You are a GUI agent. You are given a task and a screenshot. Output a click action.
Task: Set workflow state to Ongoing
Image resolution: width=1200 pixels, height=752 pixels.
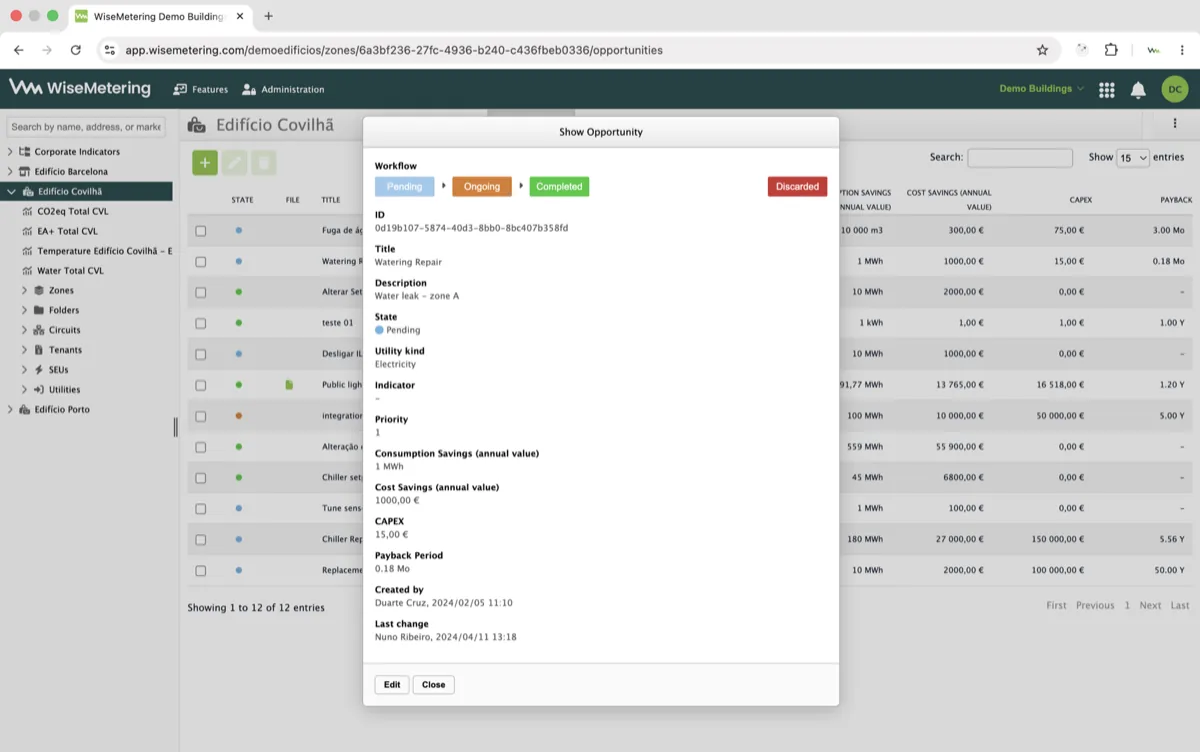click(482, 186)
